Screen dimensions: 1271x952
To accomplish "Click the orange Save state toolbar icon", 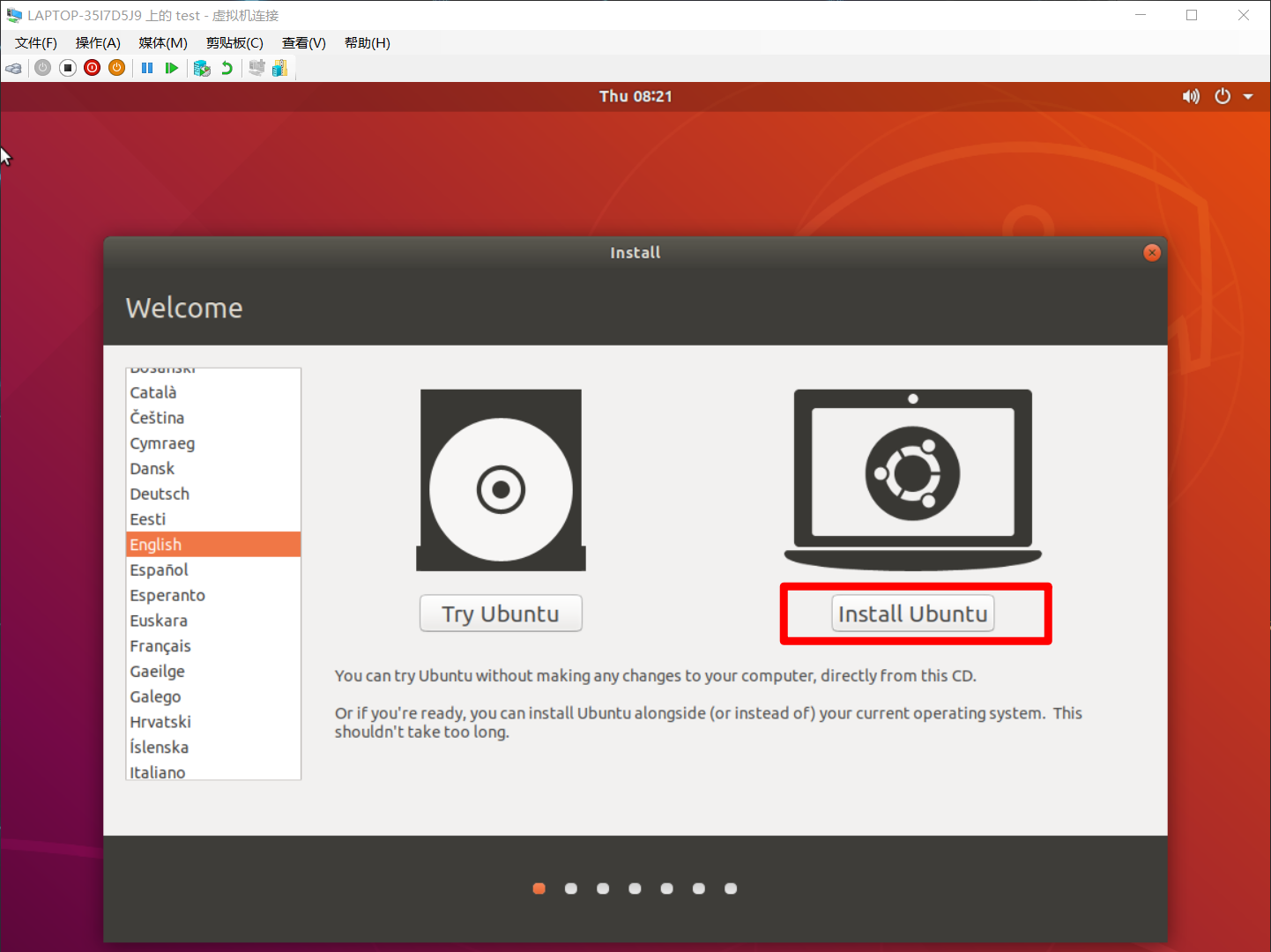I will [x=116, y=68].
